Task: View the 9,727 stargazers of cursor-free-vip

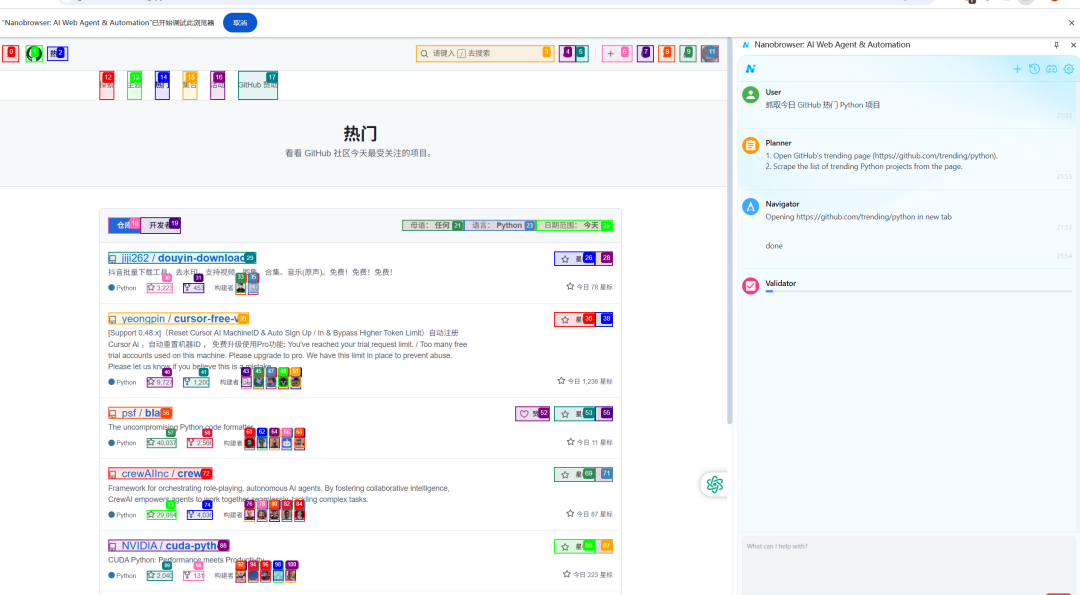Action: tap(160, 382)
